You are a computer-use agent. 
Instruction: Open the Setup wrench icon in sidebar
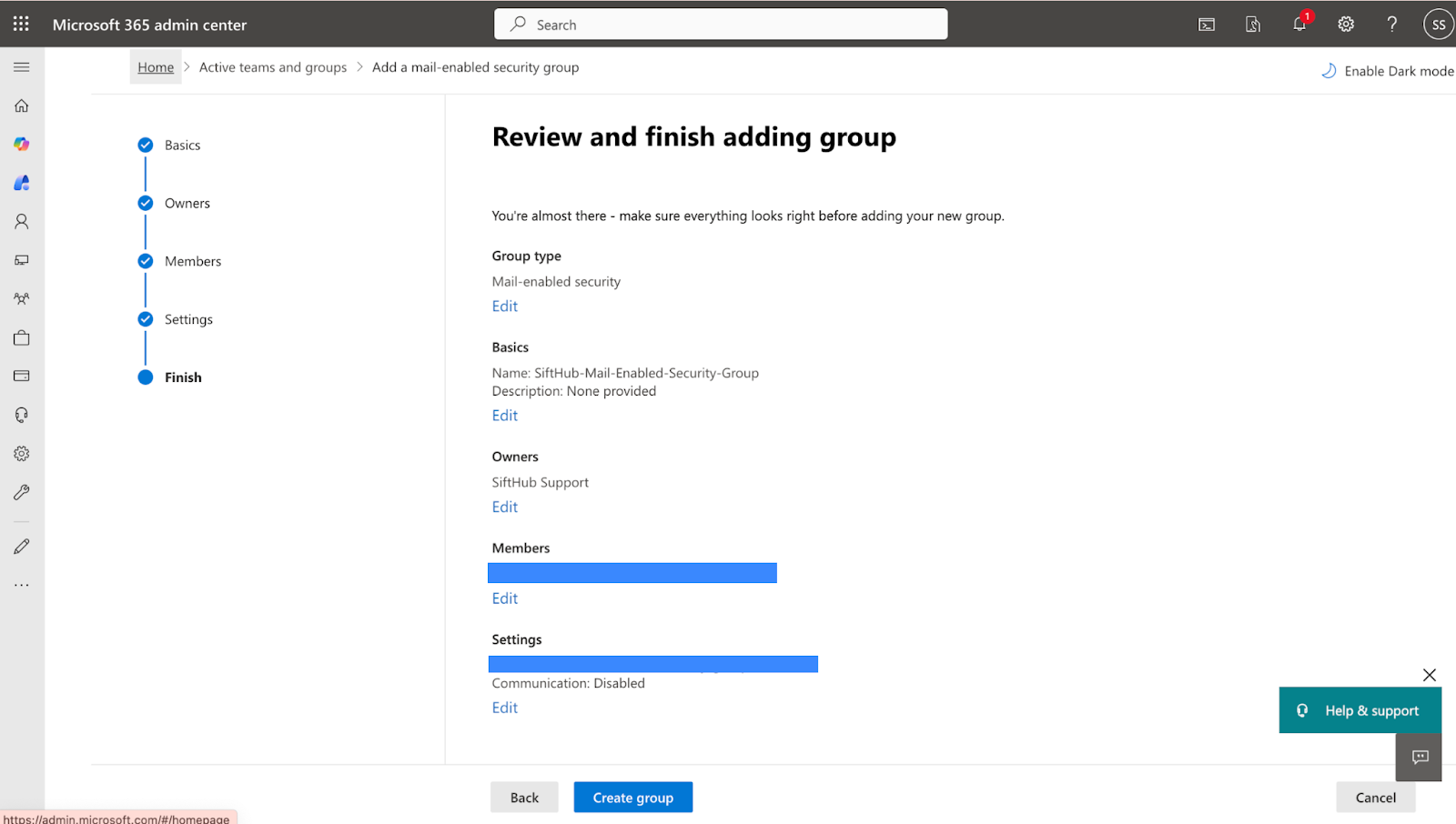click(x=22, y=492)
